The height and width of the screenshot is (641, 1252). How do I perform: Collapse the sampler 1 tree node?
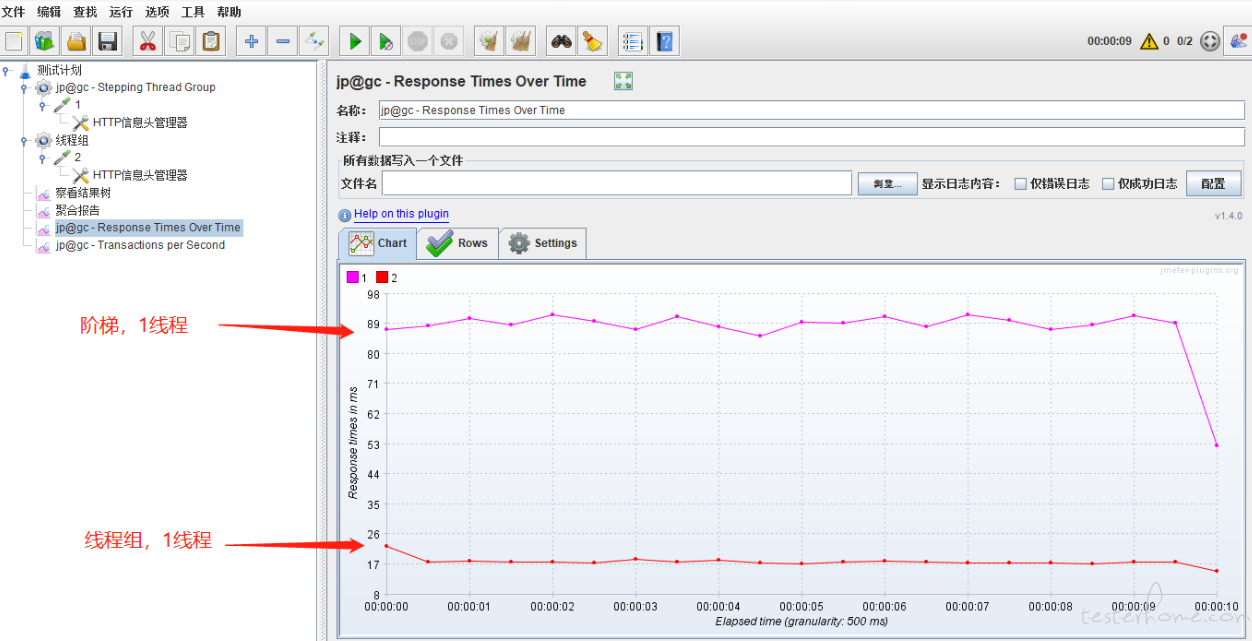coord(42,105)
